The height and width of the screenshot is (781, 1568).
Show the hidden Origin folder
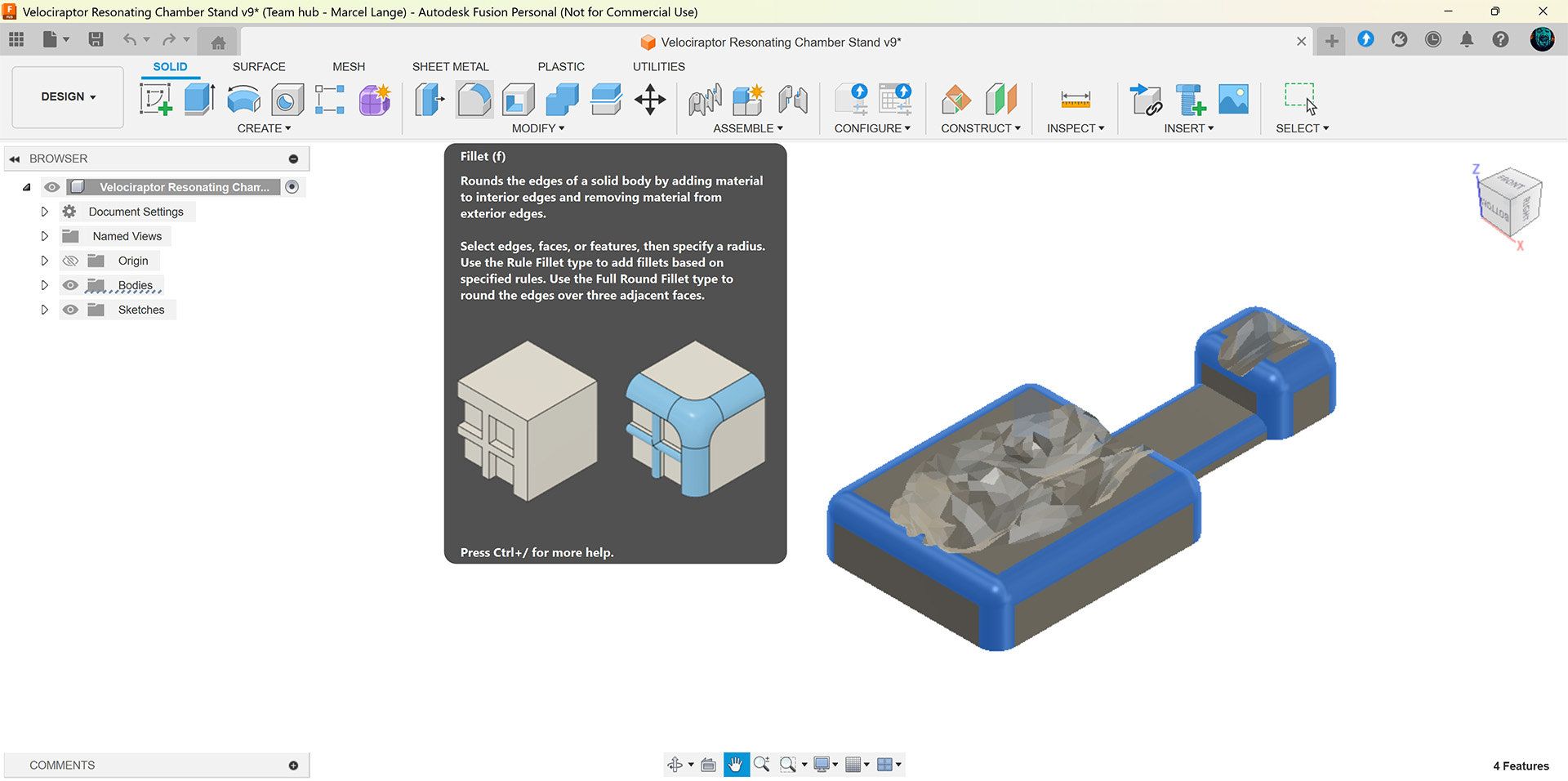(70, 261)
